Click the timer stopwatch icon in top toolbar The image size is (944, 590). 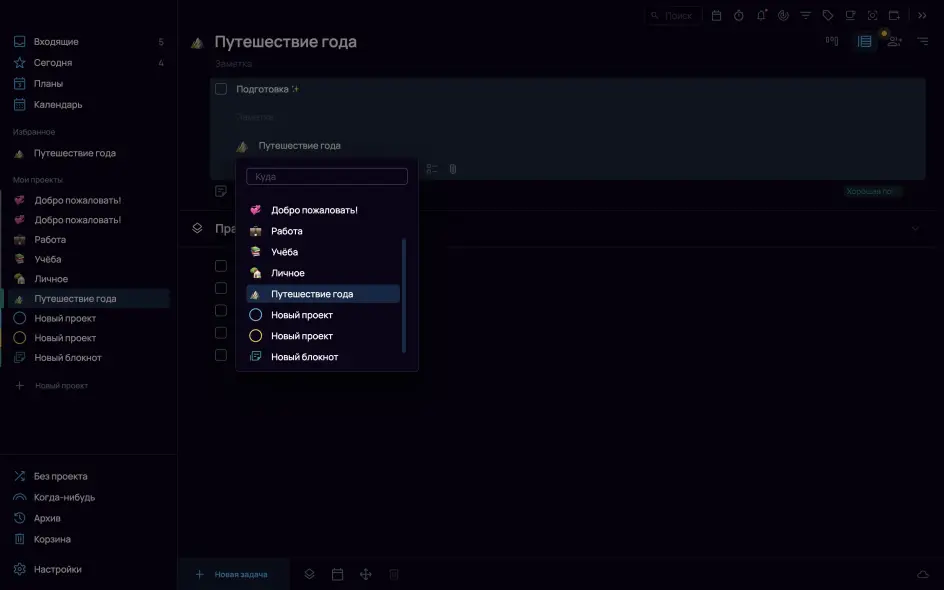738,15
